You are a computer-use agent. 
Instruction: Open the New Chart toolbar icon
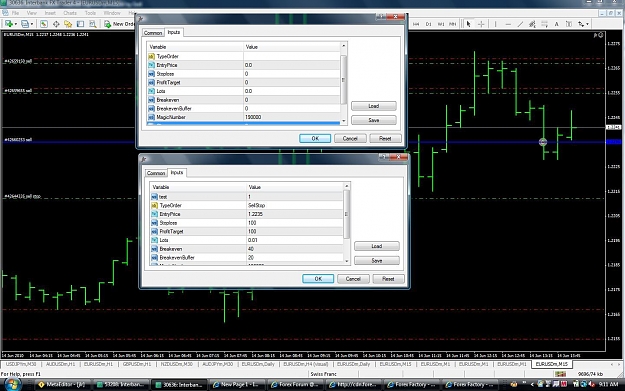coord(8,24)
